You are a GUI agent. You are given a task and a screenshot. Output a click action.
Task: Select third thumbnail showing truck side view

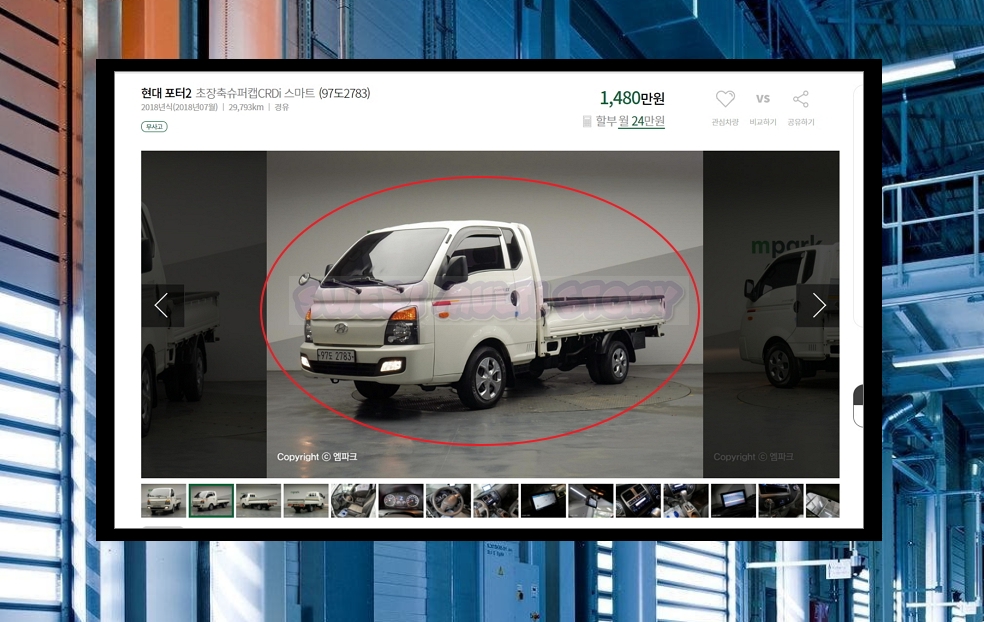[x=259, y=500]
